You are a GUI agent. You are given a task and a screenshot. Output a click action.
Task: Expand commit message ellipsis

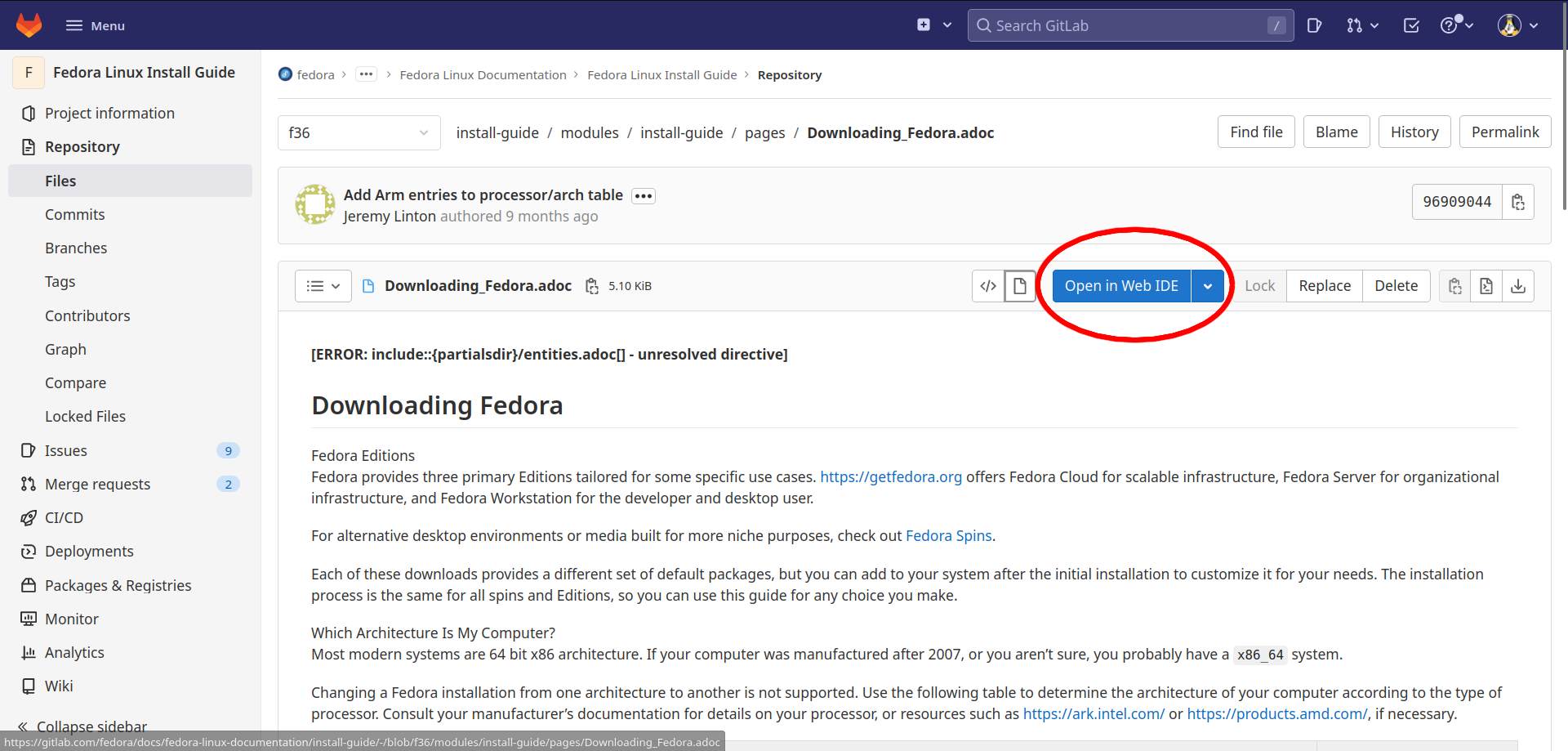coord(644,196)
